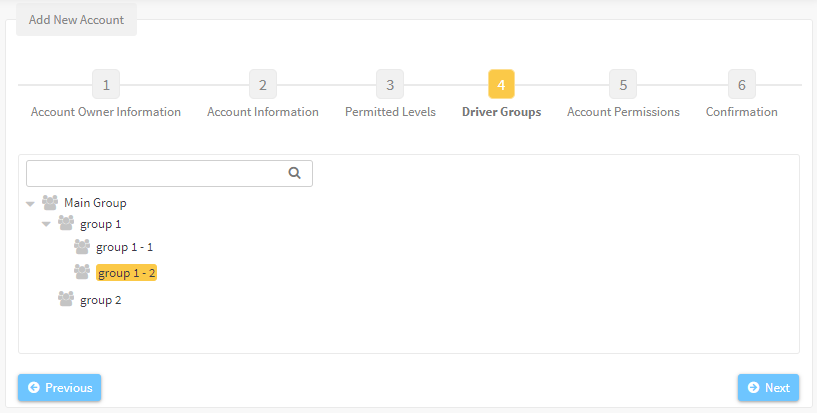This screenshot has width=817, height=413.
Task: Go to step 1 Account Owner Information
Action: click(x=106, y=84)
